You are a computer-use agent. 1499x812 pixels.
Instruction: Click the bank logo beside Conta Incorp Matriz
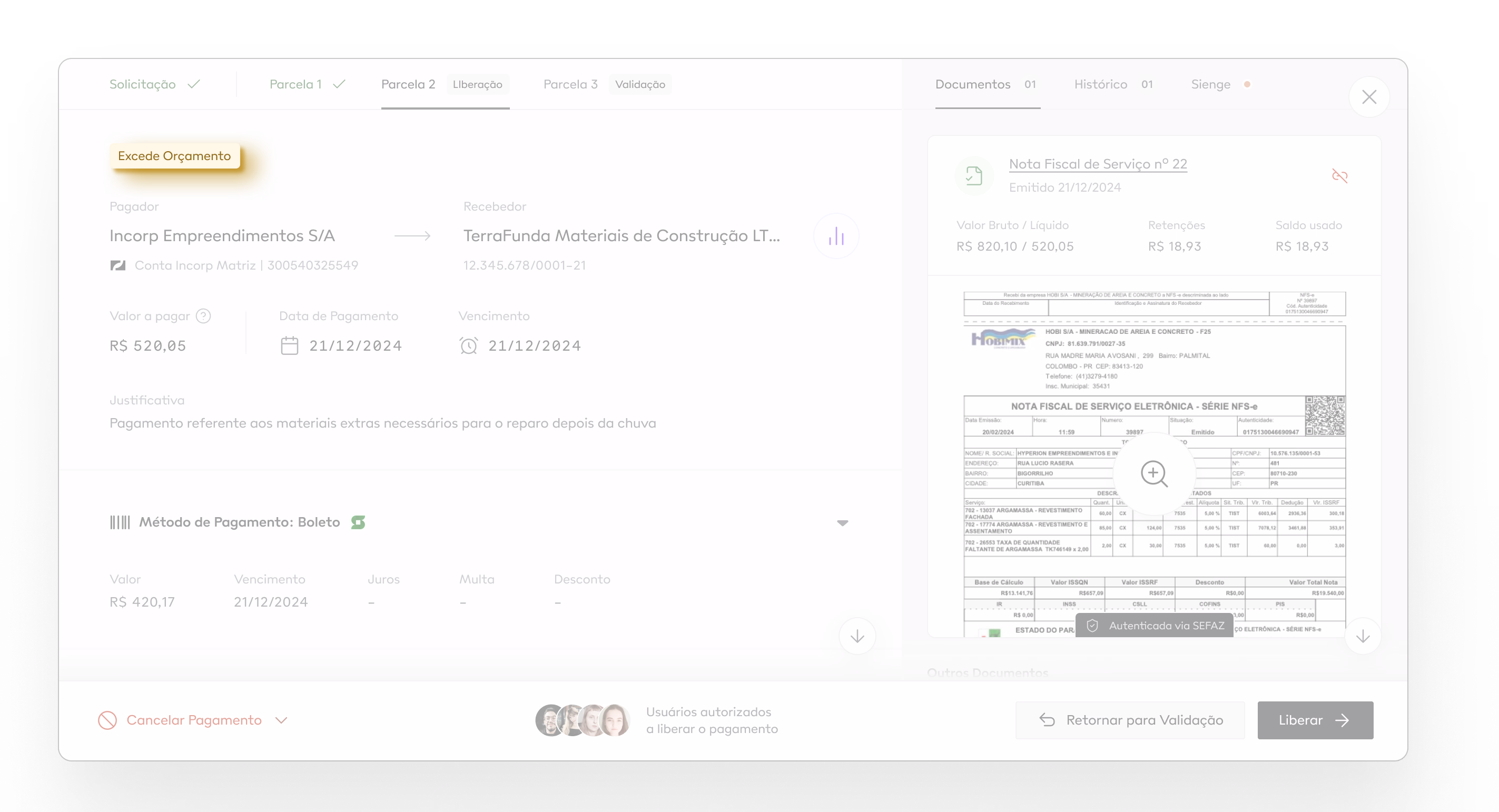tap(118, 266)
